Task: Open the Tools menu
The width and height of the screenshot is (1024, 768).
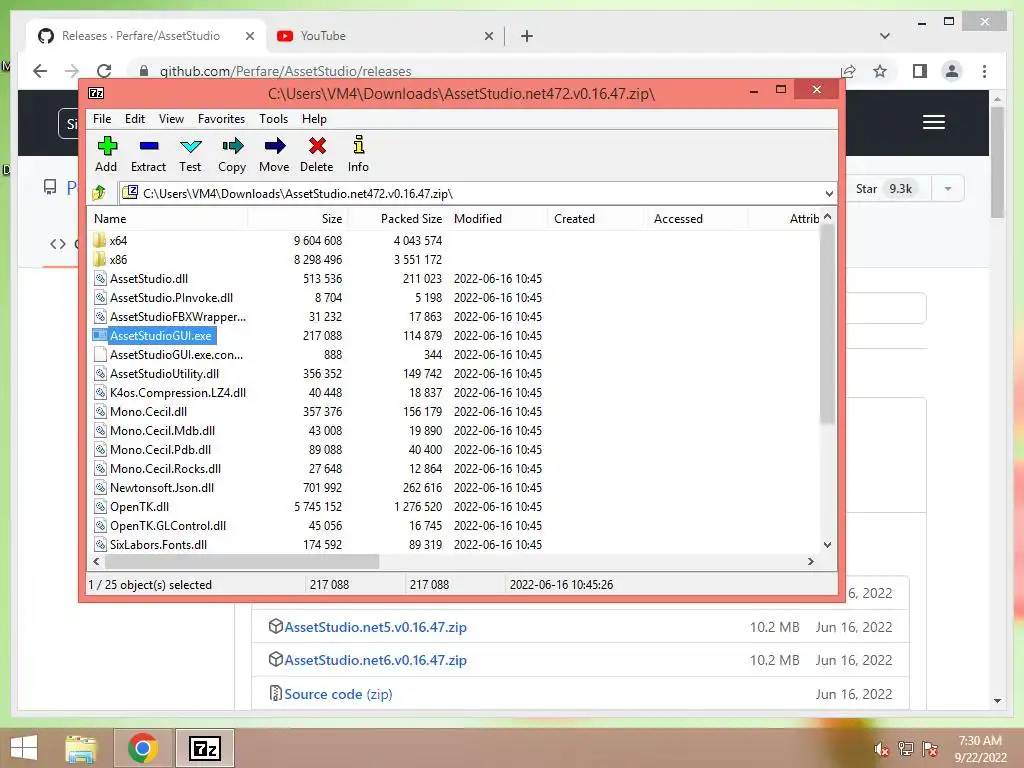Action: (x=273, y=119)
